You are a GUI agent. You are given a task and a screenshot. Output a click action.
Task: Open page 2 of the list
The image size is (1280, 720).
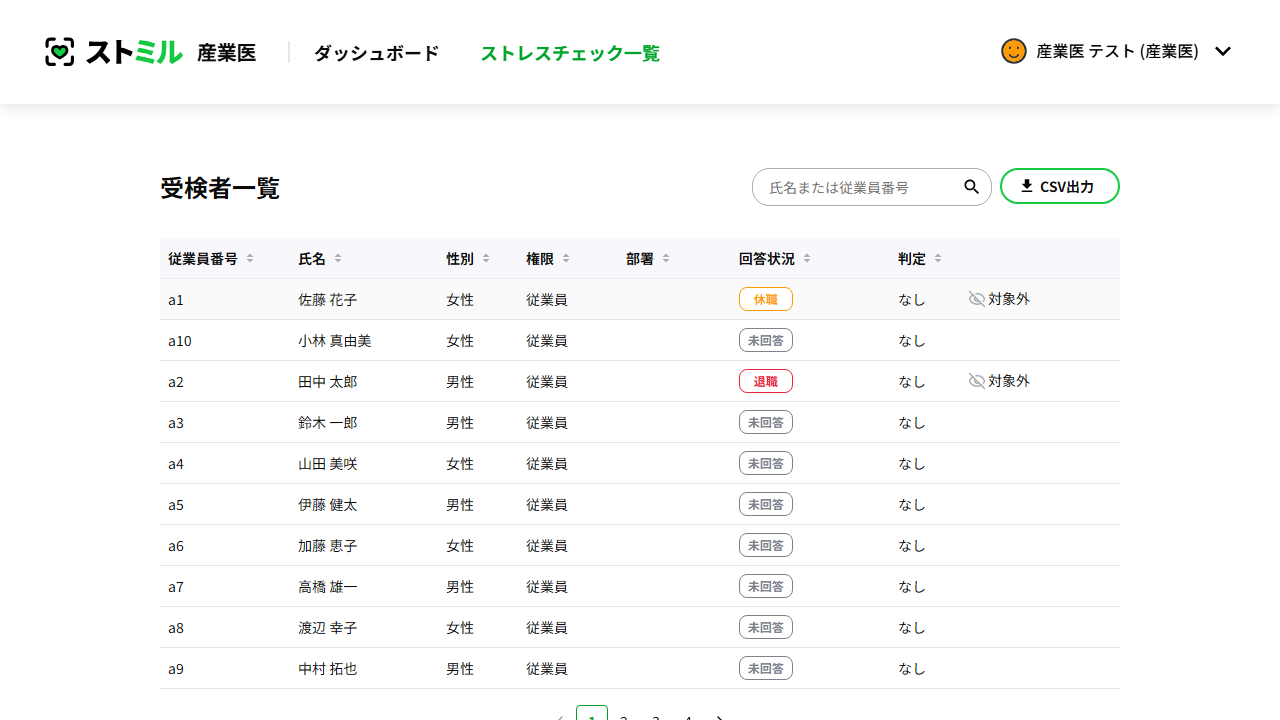click(x=624, y=717)
